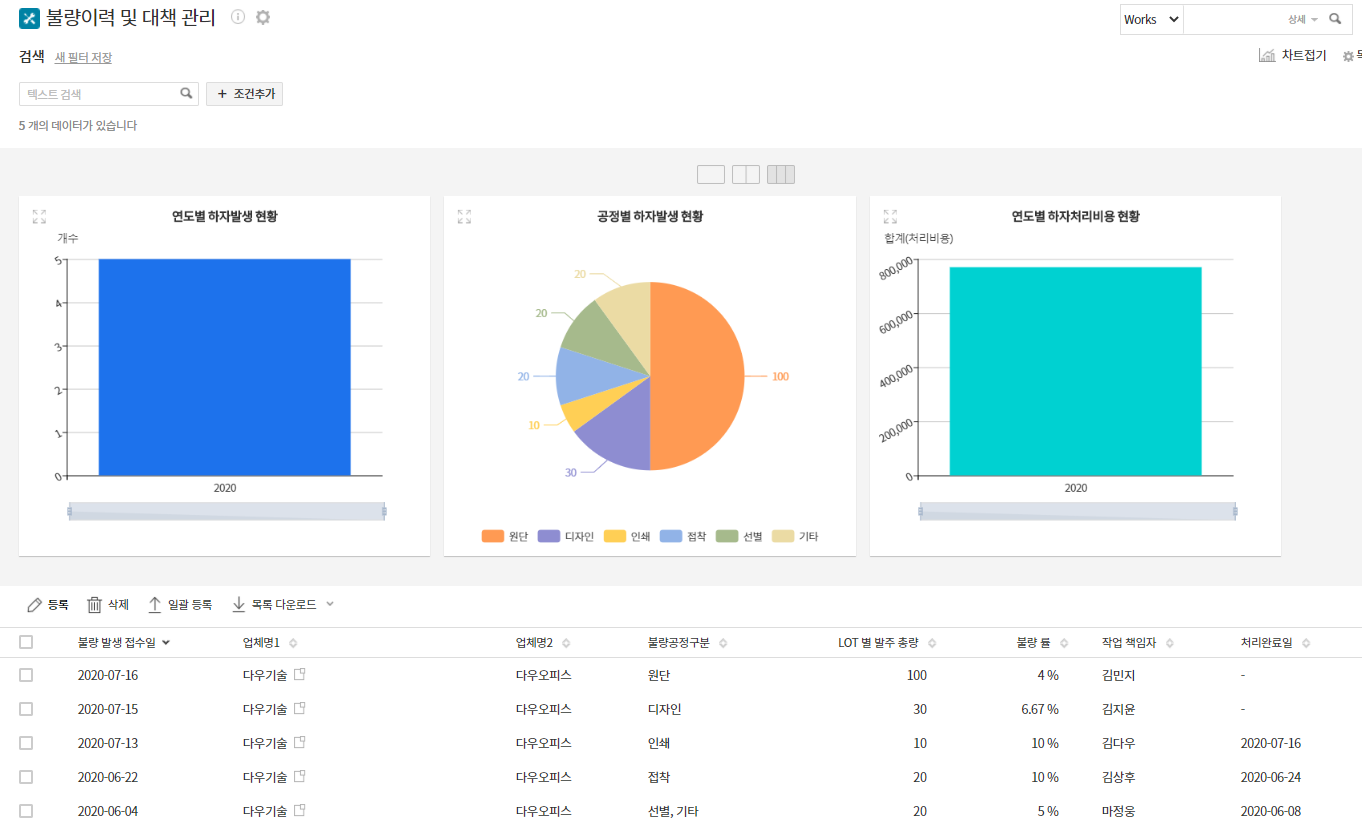Open the 목록 다운로드 dropdown arrow
The image size is (1362, 840).
(330, 604)
